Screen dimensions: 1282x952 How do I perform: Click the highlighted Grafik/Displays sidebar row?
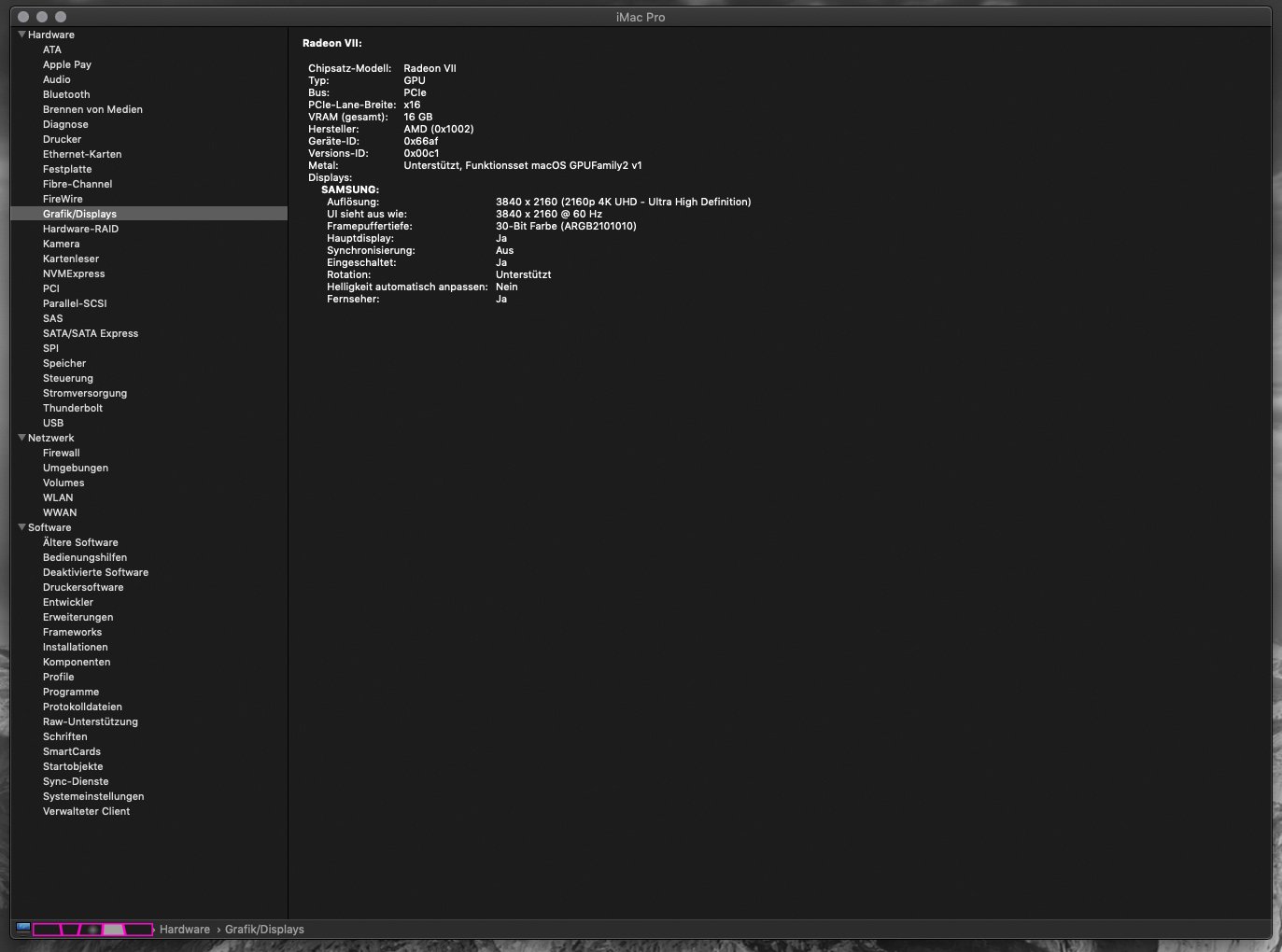pos(149,214)
